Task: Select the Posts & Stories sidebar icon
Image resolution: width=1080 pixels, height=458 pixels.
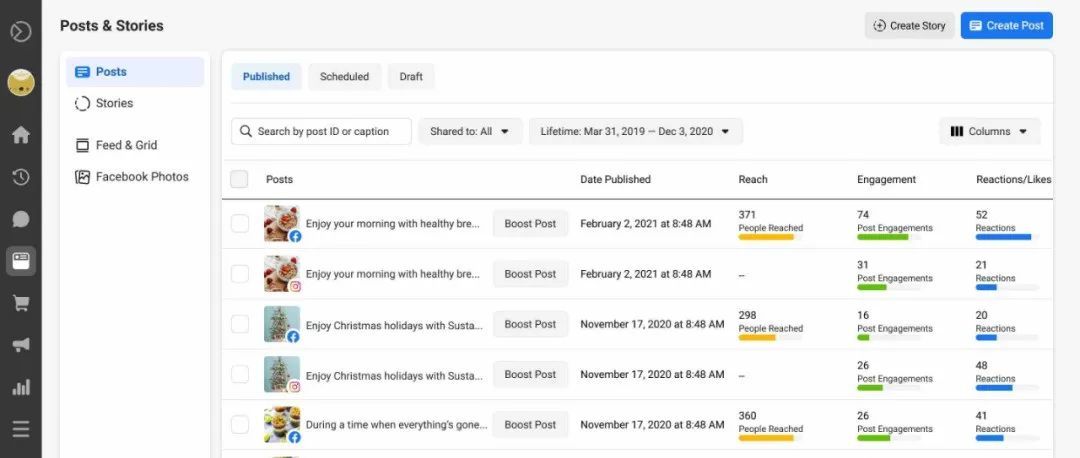Action: (x=21, y=261)
